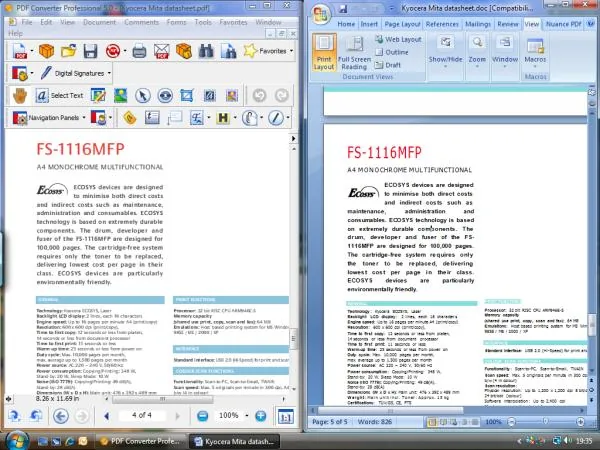
Task: Click the pencil line drawing tool
Action: click(276, 118)
